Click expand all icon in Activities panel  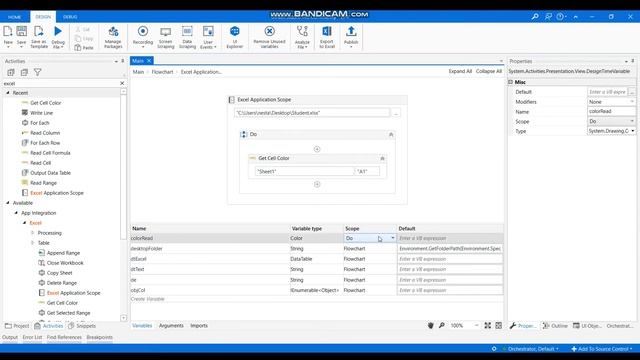[x=11, y=72]
